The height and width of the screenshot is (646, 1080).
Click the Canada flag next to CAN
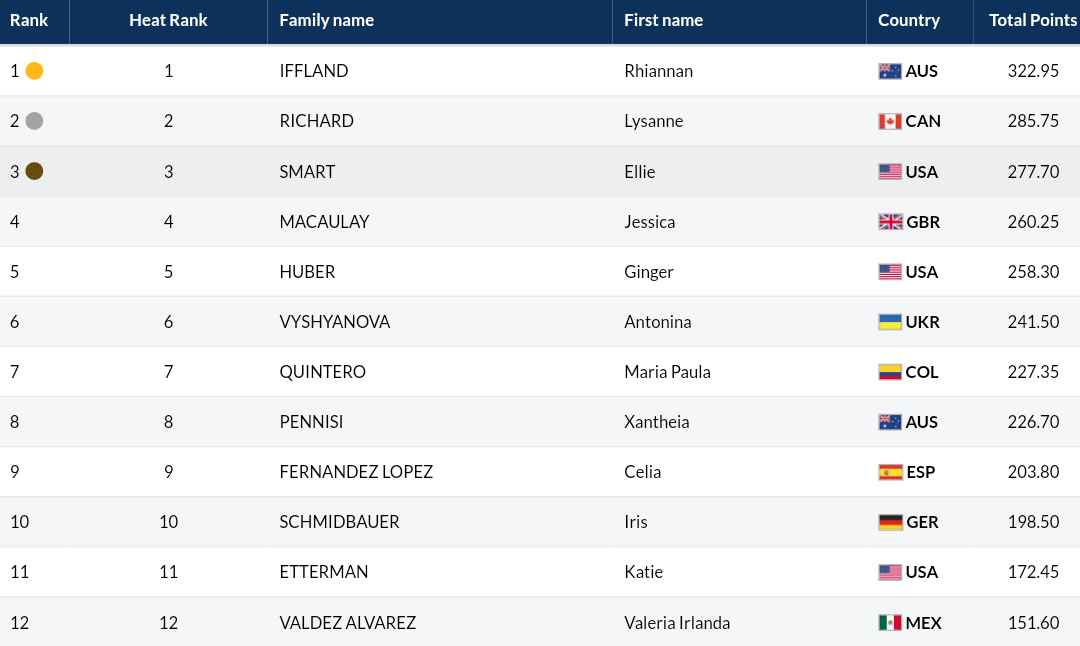point(890,121)
